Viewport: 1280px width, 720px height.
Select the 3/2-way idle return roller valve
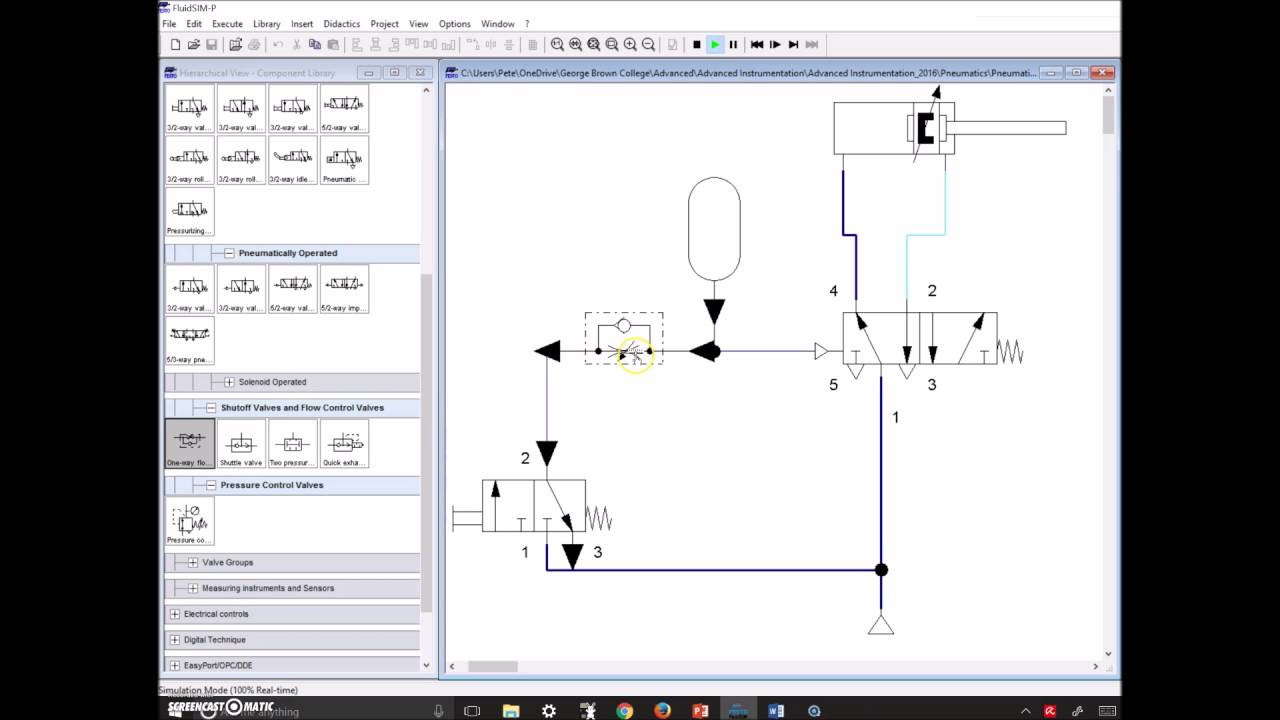coord(293,160)
